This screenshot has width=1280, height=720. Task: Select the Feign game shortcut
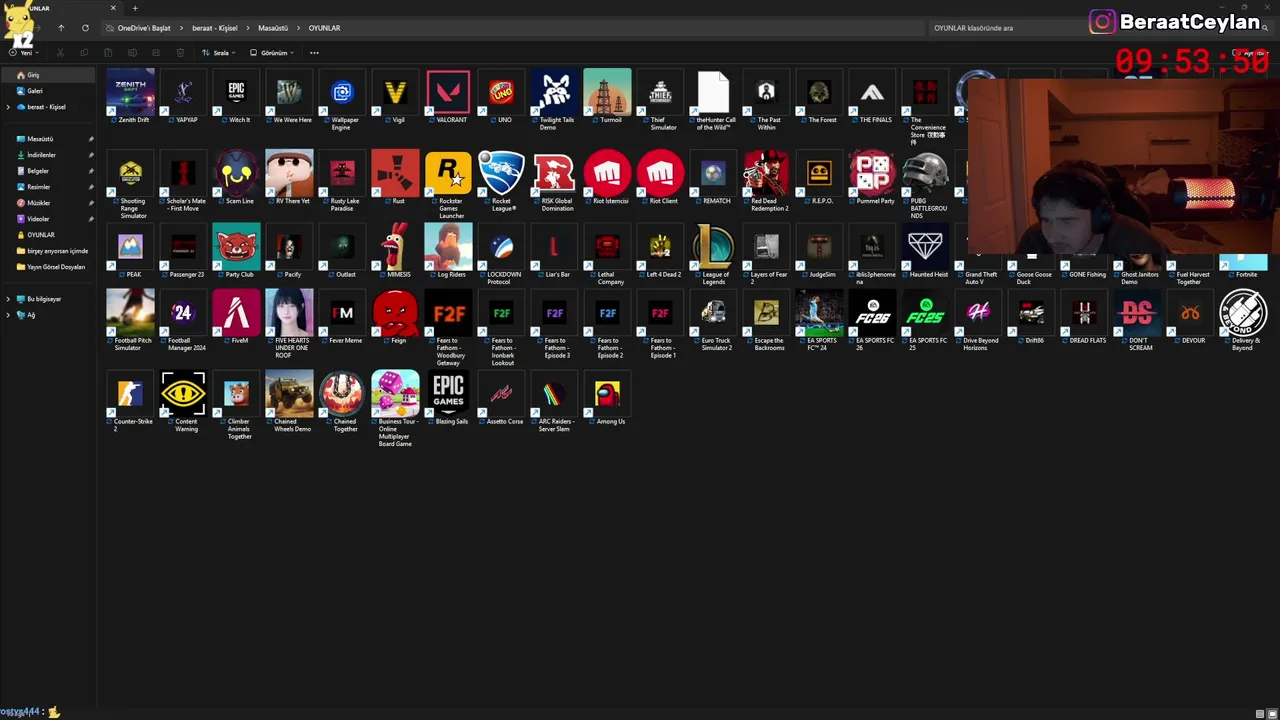[395, 317]
